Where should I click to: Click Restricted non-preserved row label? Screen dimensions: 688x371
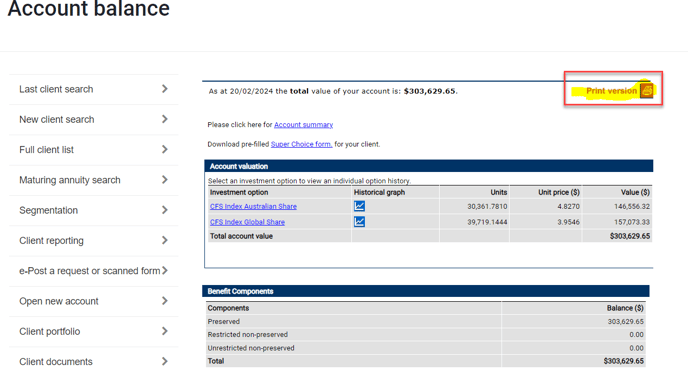pyautogui.click(x=248, y=335)
